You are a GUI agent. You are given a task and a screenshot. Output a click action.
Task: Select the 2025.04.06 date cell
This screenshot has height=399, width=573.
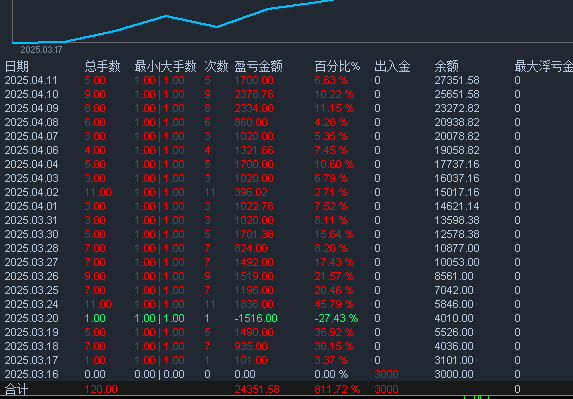[31, 150]
